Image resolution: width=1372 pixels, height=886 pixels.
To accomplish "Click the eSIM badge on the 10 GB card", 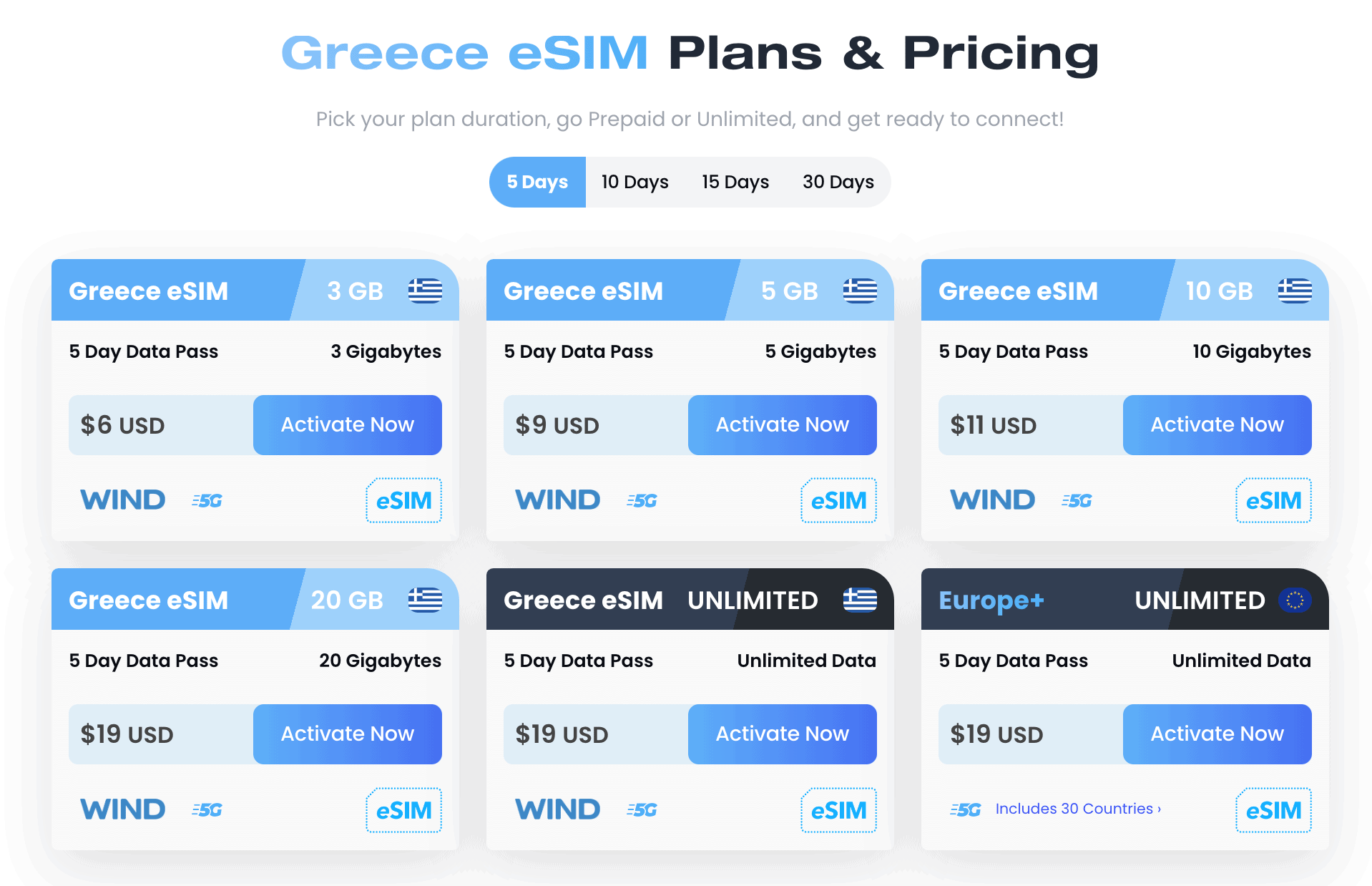I will (1273, 500).
